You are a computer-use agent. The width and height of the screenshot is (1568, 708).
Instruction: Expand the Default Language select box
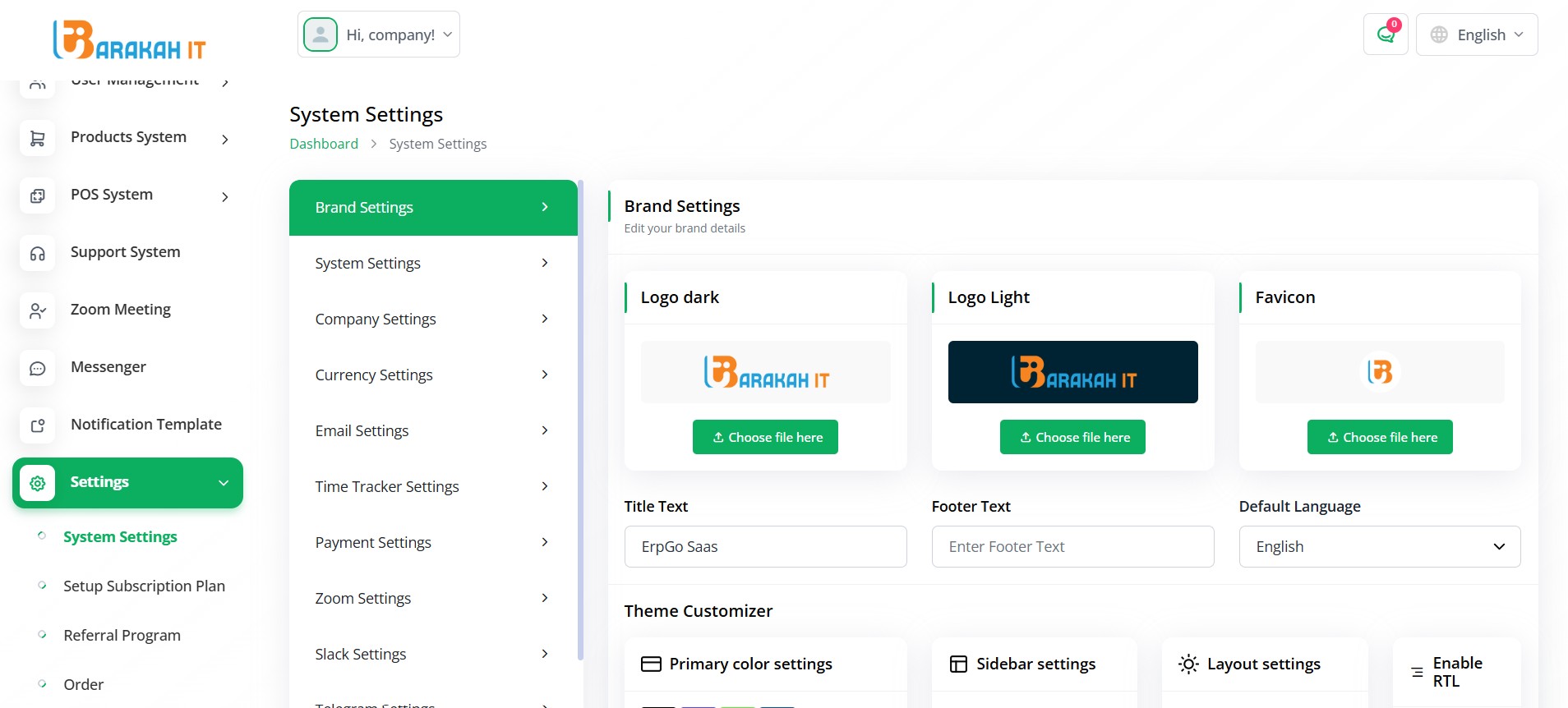[x=1379, y=546]
